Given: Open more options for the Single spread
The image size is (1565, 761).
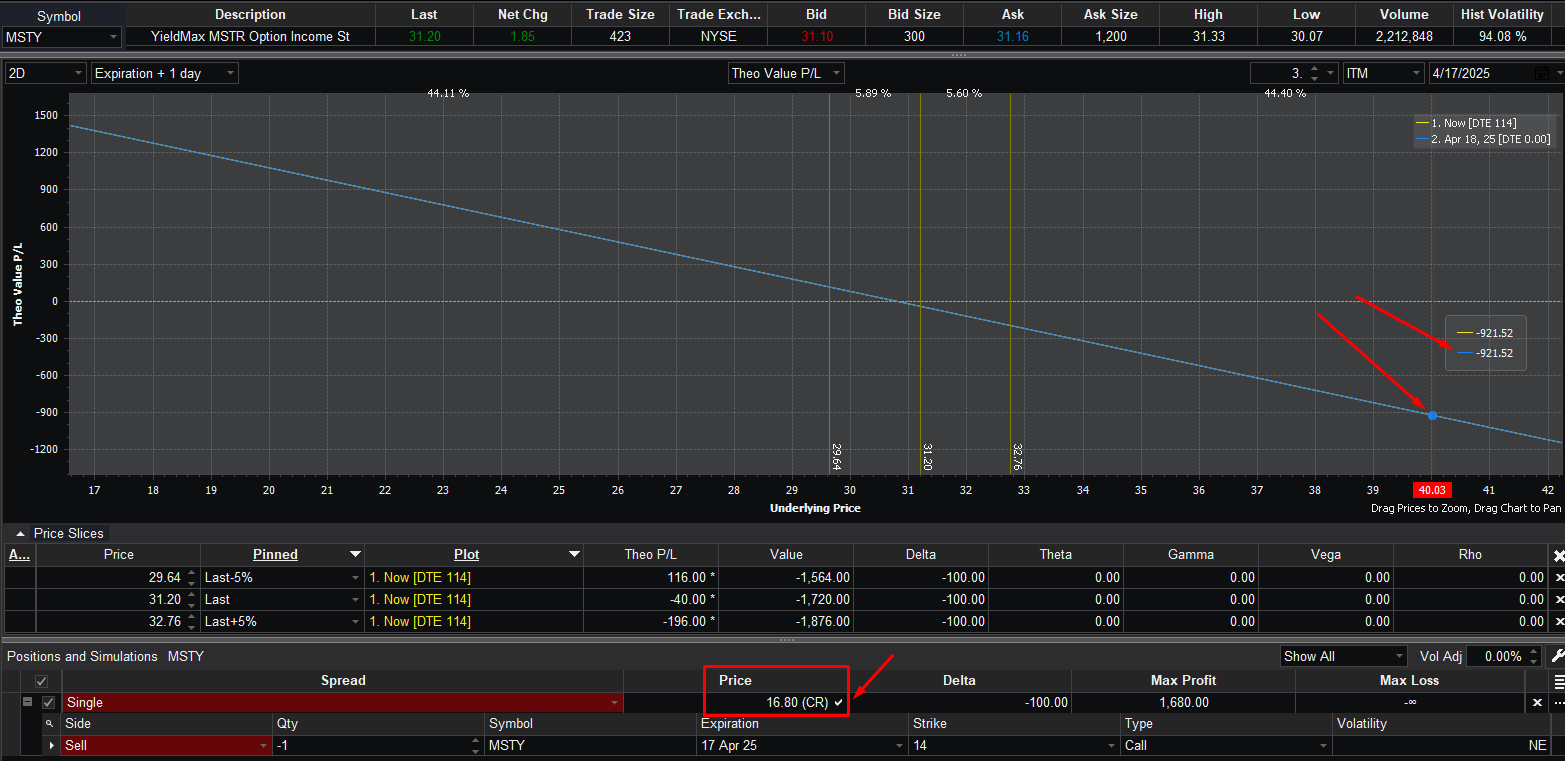Looking at the screenshot, I should [1558, 703].
